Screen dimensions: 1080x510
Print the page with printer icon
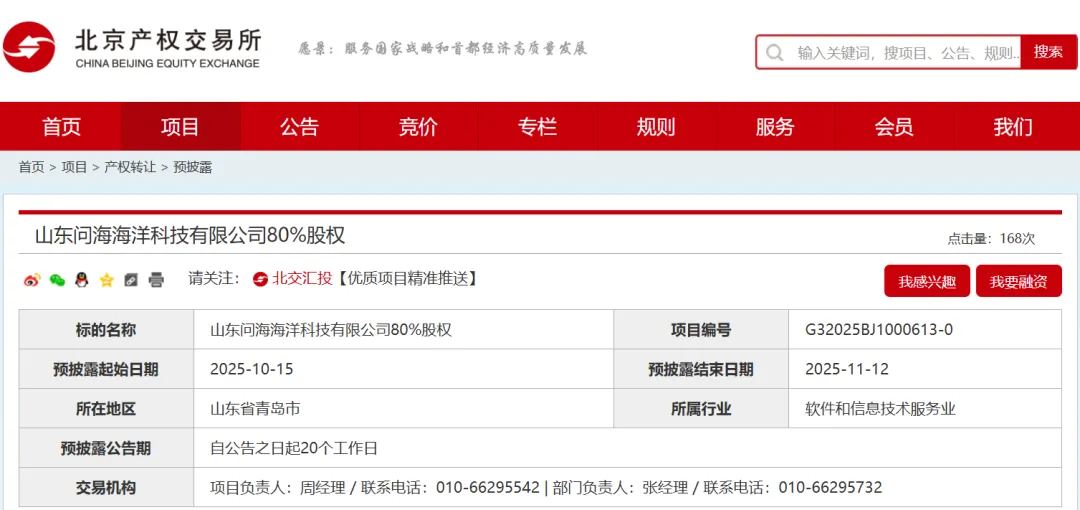click(156, 280)
